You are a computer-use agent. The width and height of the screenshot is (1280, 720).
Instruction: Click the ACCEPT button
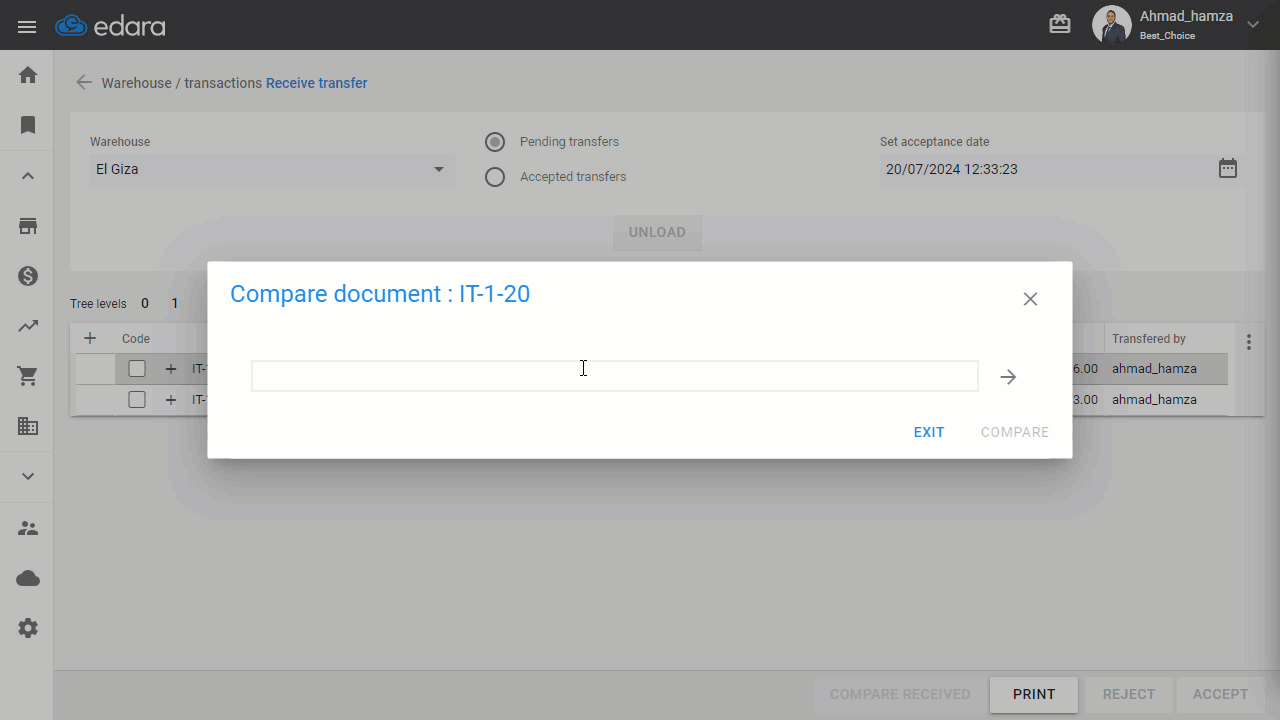click(x=1221, y=694)
